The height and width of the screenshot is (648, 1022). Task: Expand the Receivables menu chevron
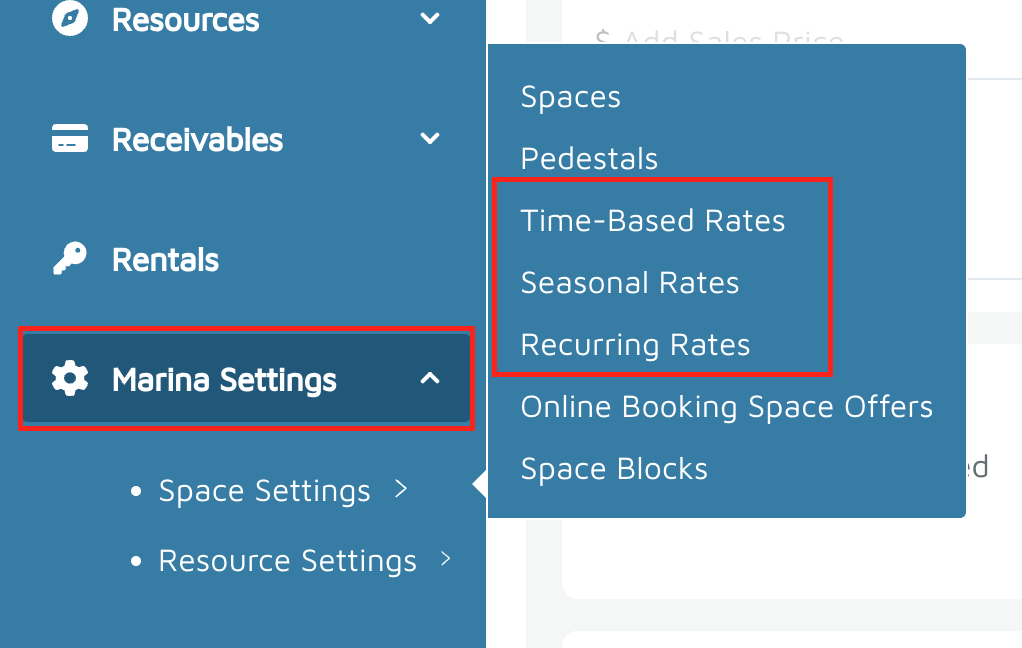[430, 138]
